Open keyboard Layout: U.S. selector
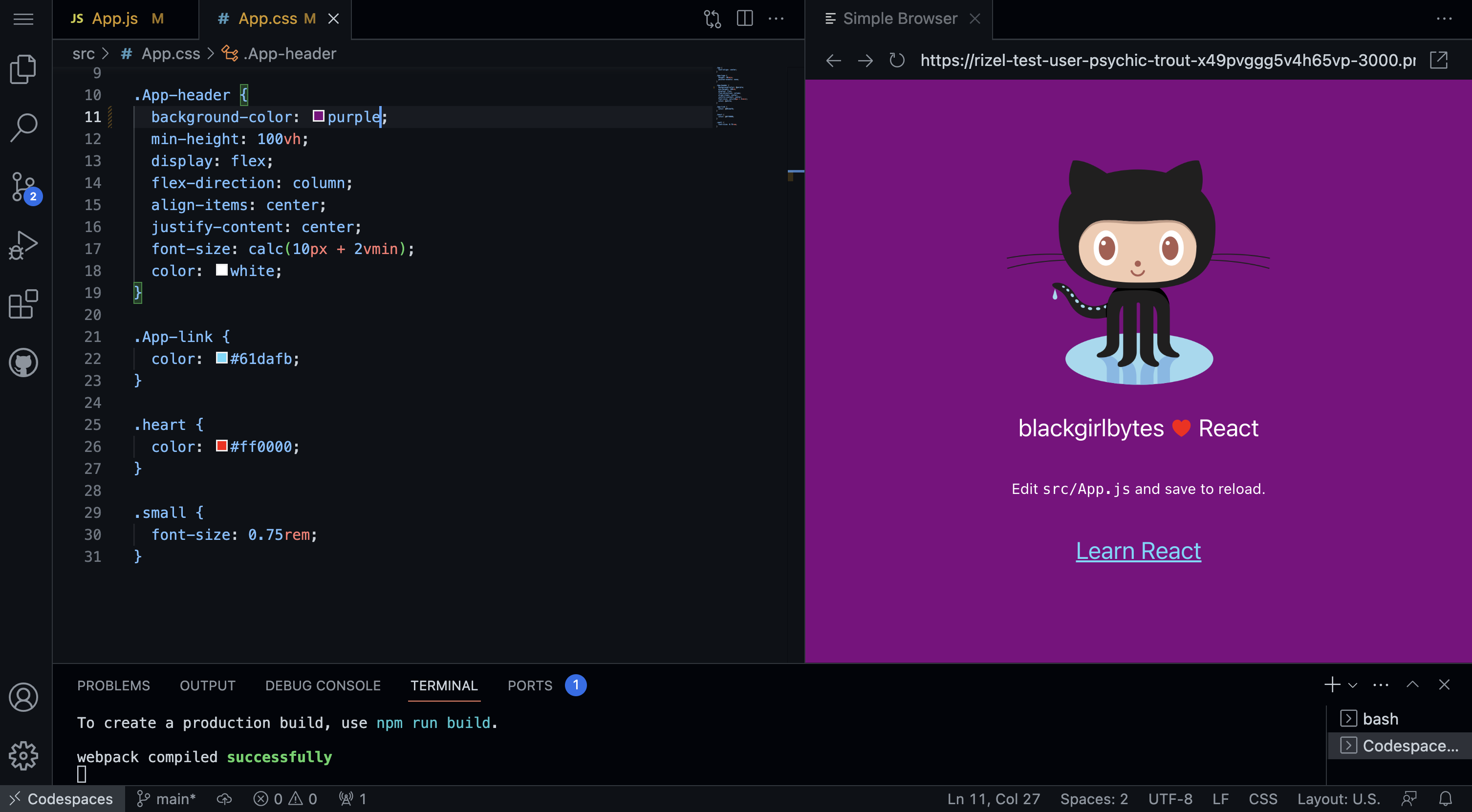 coord(1338,799)
